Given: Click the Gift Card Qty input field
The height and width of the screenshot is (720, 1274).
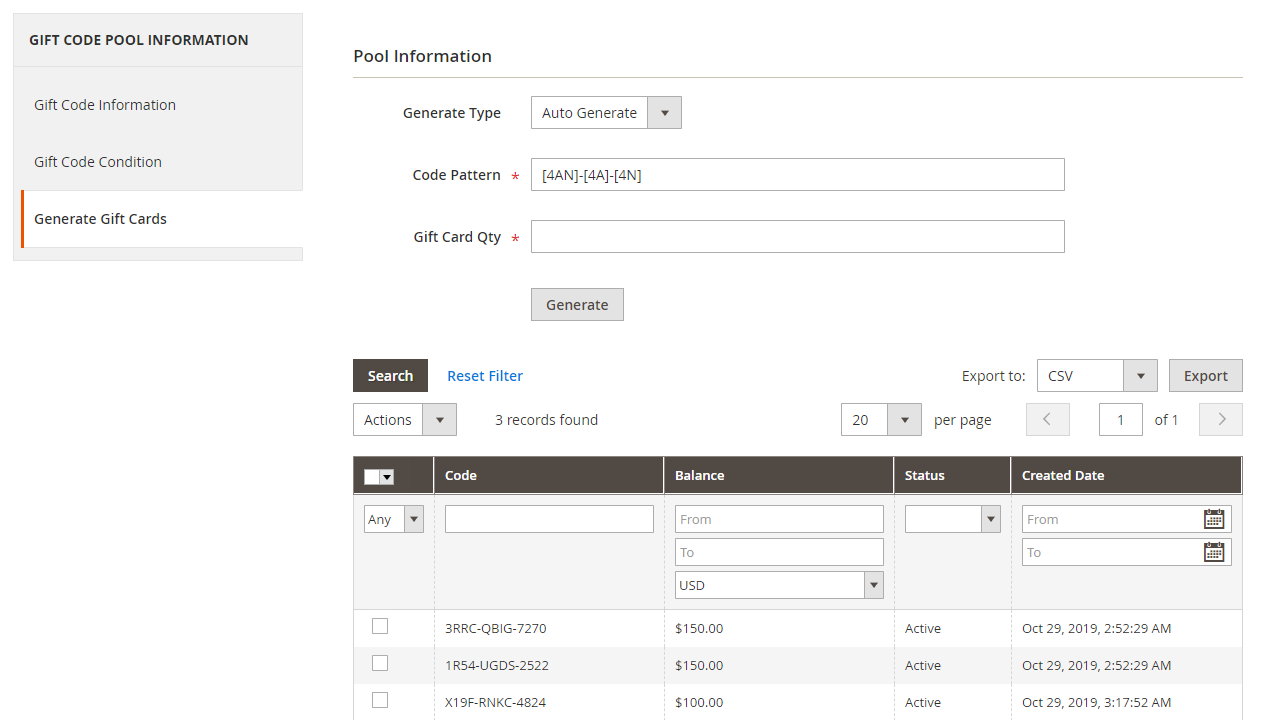Looking at the screenshot, I should point(797,237).
